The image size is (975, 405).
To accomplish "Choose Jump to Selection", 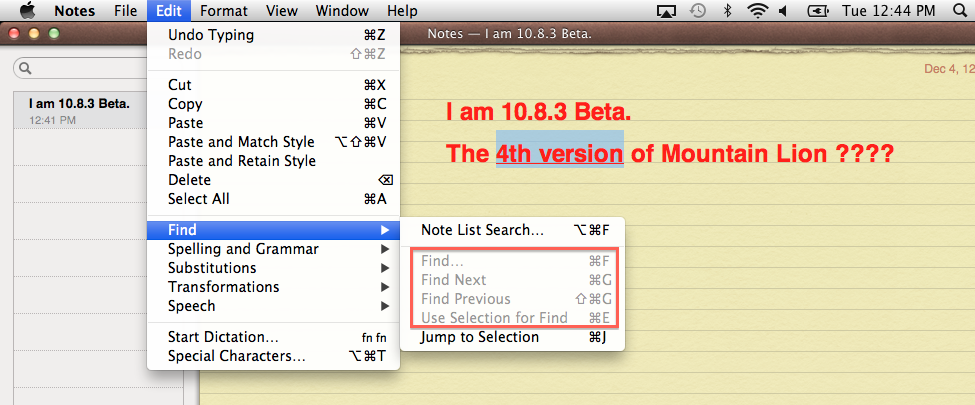I will point(512,337).
